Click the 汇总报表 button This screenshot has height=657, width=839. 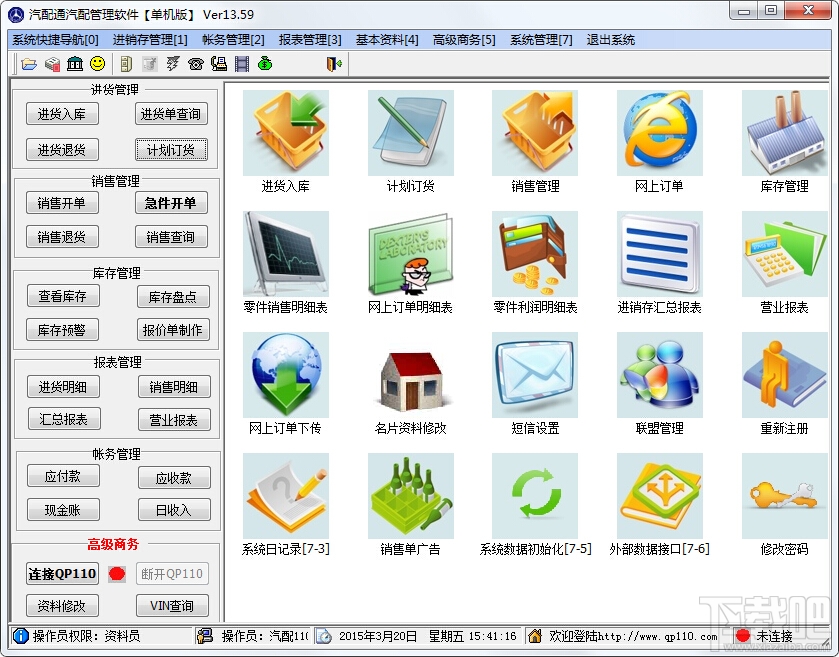[x=64, y=419]
